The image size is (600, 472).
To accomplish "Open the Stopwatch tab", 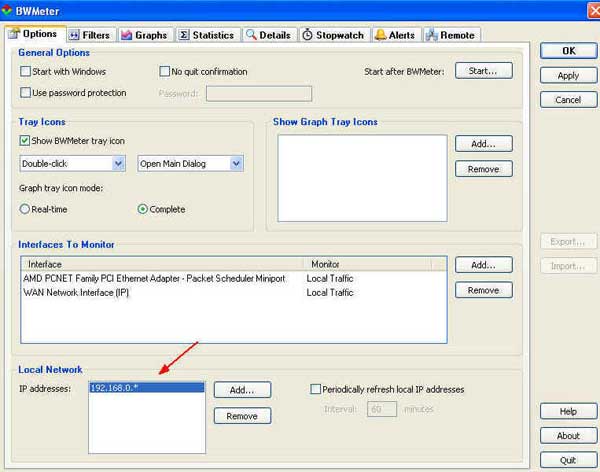I will pyautogui.click(x=334, y=35).
